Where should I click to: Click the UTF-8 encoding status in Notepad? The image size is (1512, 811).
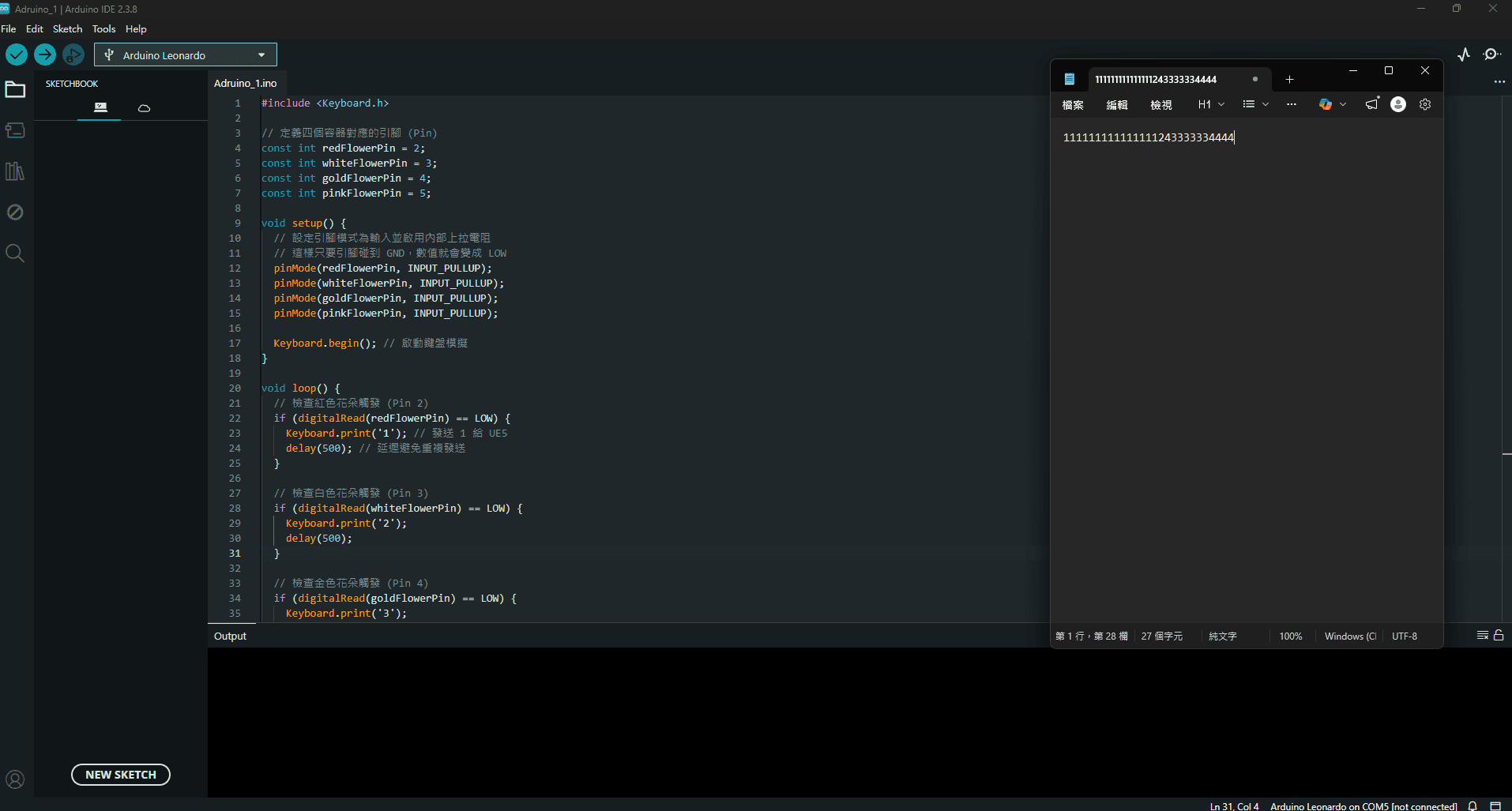1404,636
